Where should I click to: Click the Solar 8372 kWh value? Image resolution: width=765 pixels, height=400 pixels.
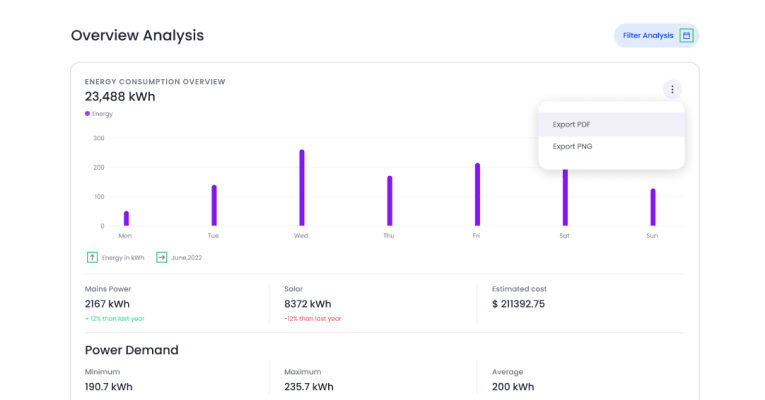click(x=307, y=304)
